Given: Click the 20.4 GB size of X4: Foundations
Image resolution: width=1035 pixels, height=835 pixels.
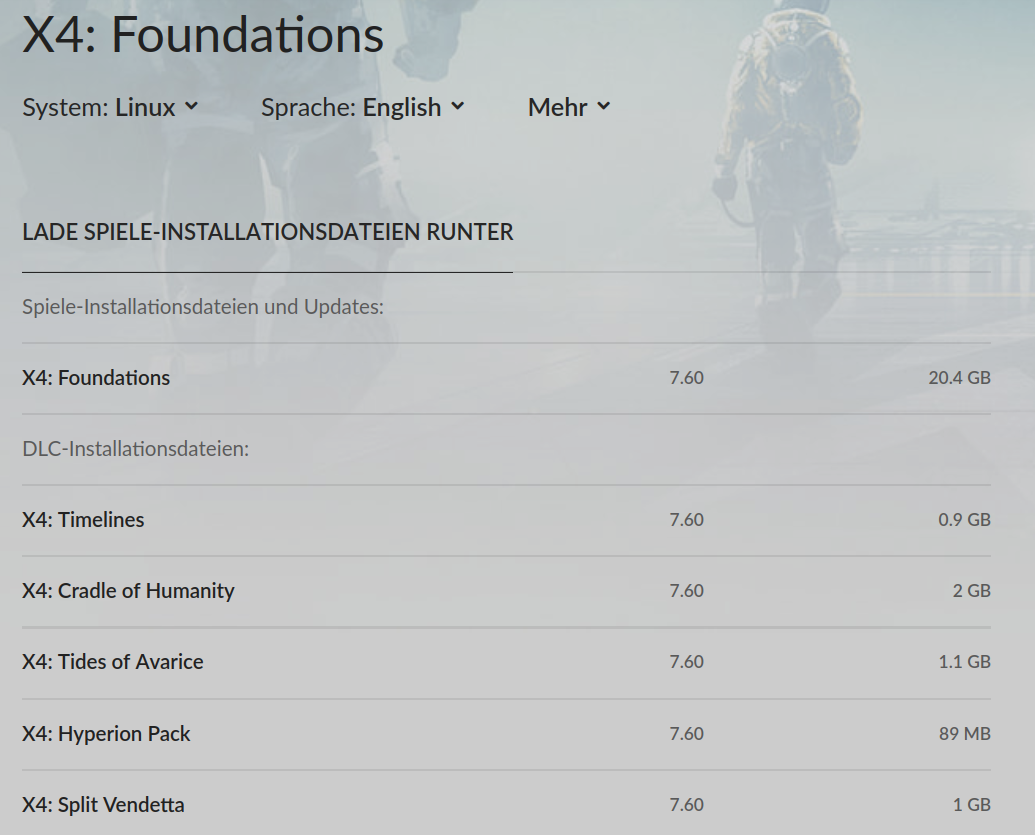Looking at the screenshot, I should (x=959, y=378).
